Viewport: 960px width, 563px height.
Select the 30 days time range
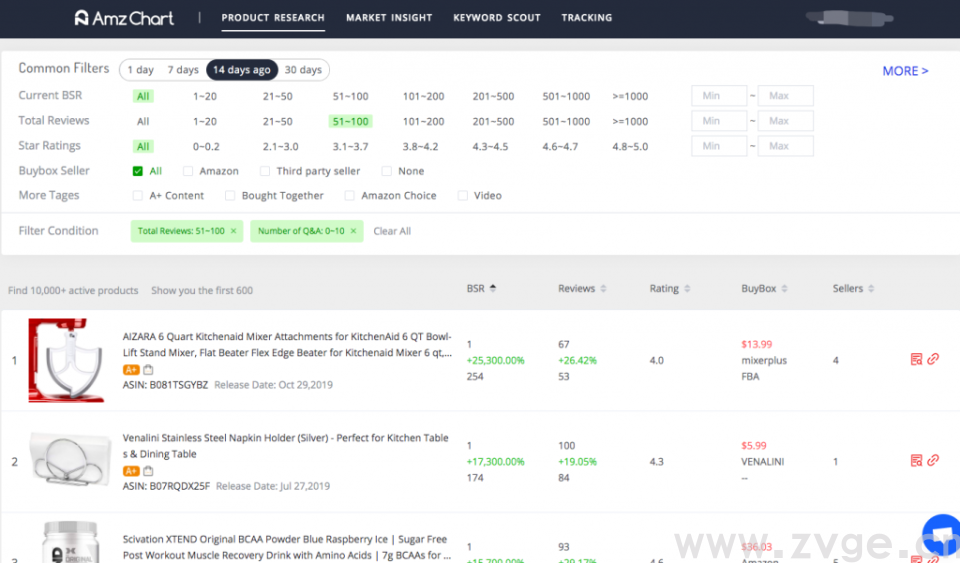(x=303, y=70)
